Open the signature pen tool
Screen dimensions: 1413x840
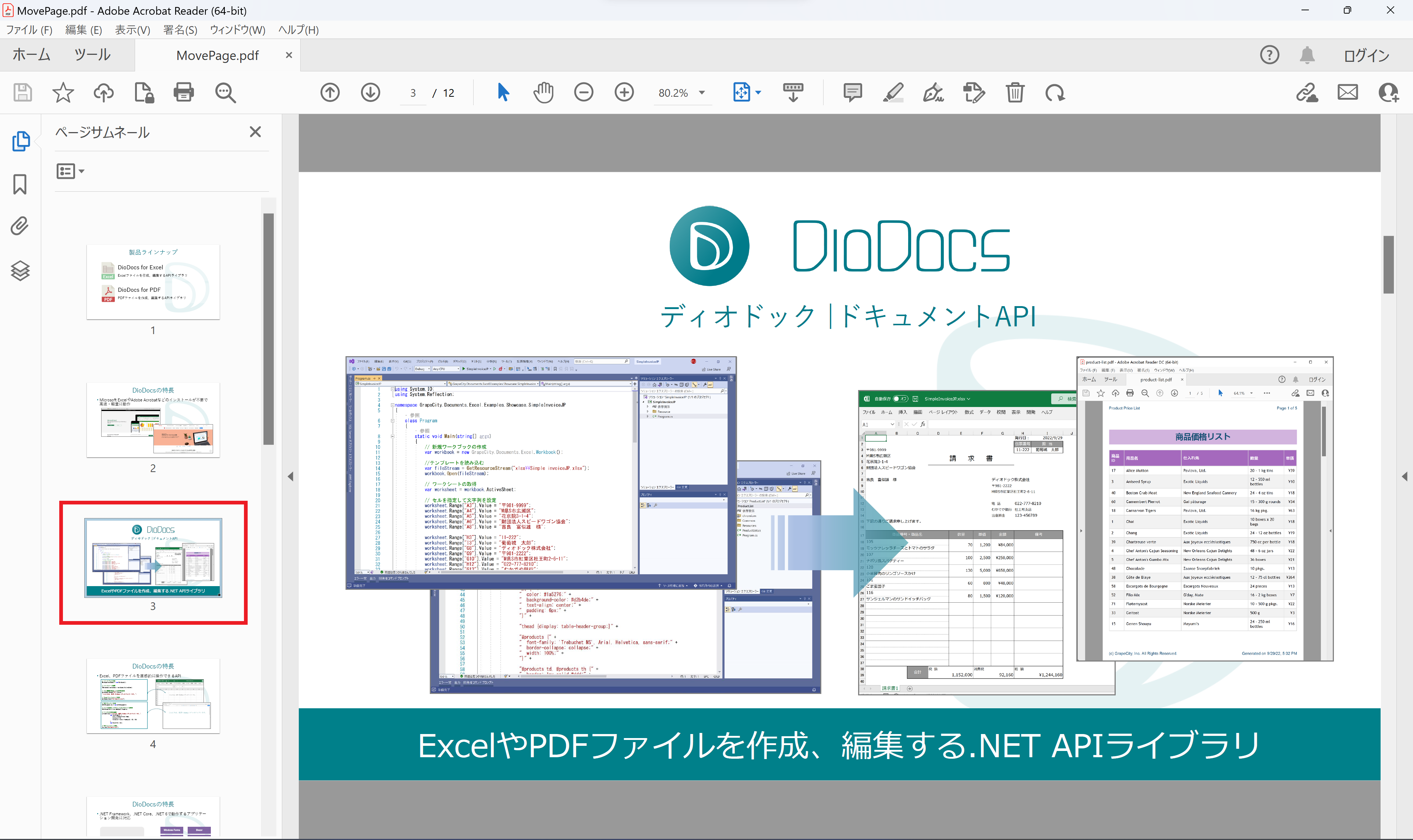click(x=934, y=92)
